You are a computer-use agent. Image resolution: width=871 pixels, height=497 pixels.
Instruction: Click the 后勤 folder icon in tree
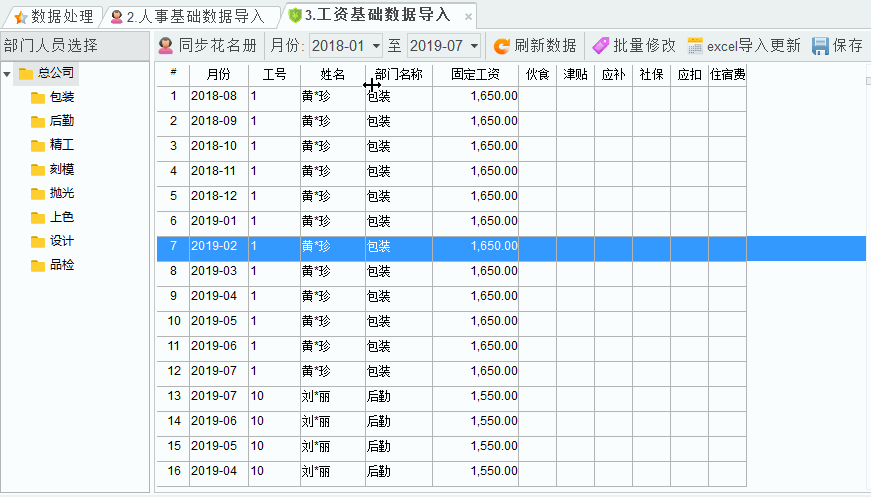click(x=38, y=121)
